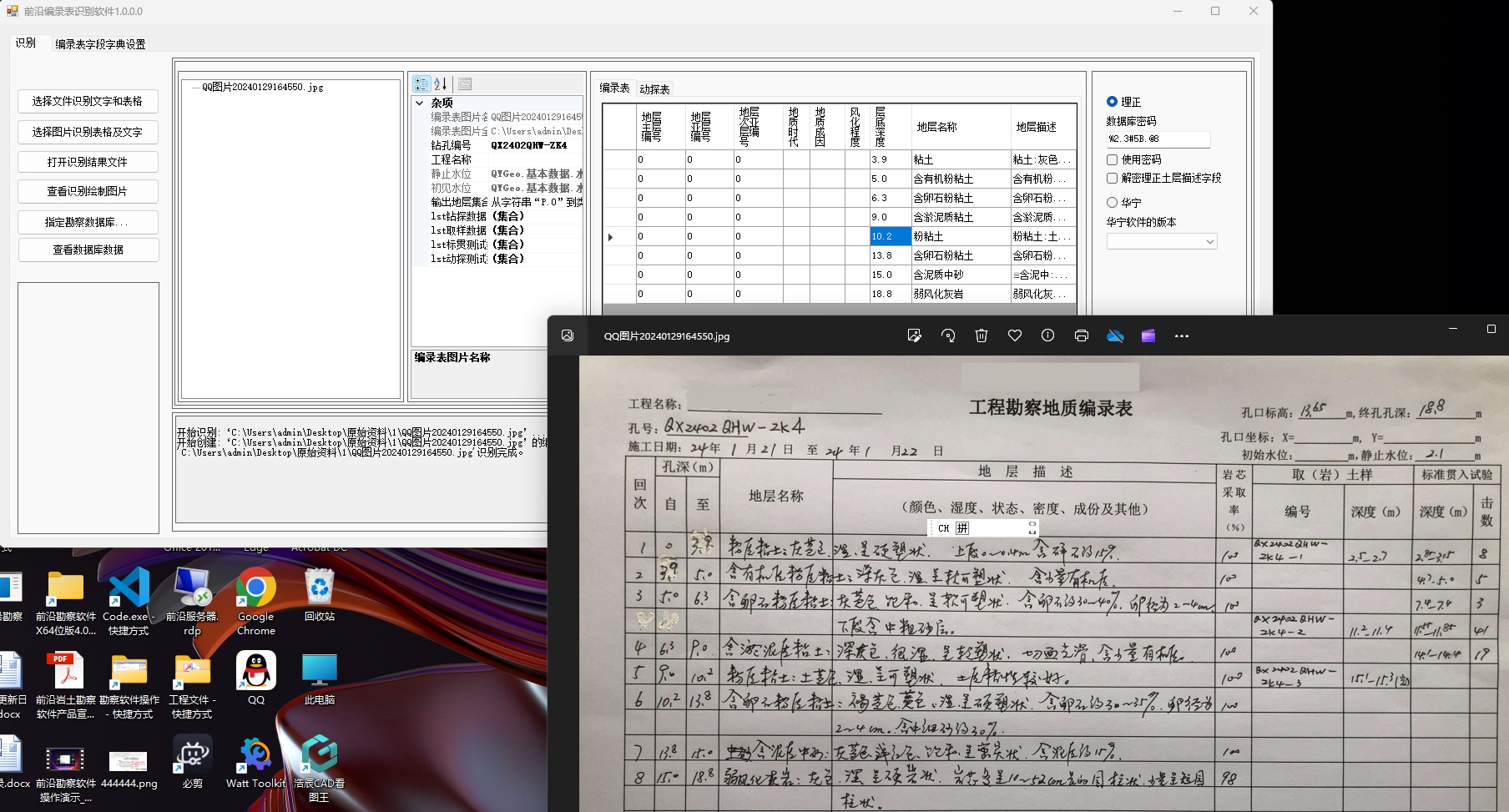The height and width of the screenshot is (812, 1509).
Task: Select the 动探表 tab
Action: click(x=654, y=89)
